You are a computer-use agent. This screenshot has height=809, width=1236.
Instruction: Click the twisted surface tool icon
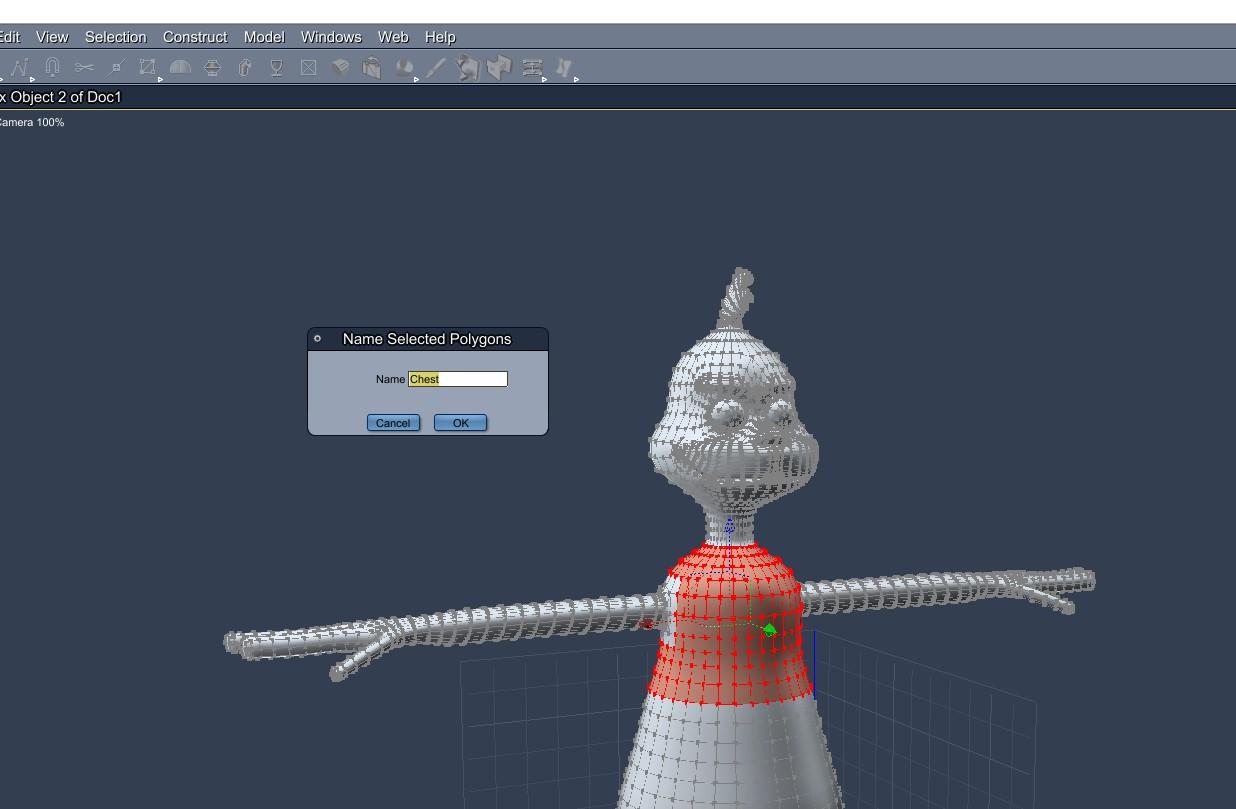pos(467,67)
